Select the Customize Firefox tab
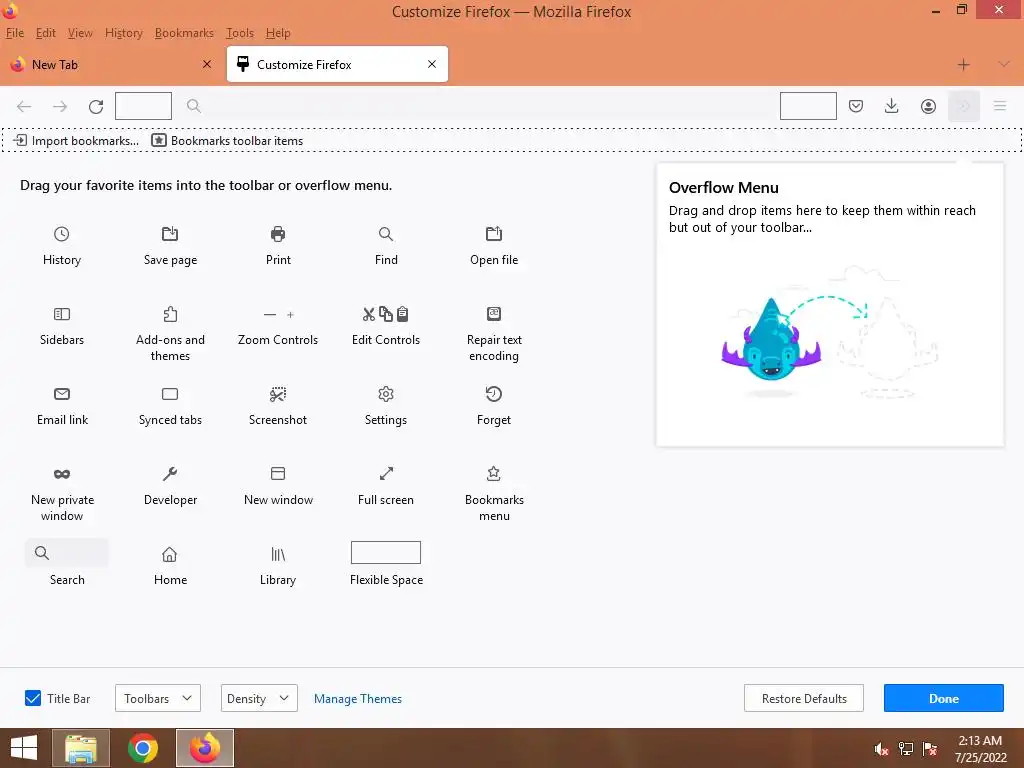 337,64
